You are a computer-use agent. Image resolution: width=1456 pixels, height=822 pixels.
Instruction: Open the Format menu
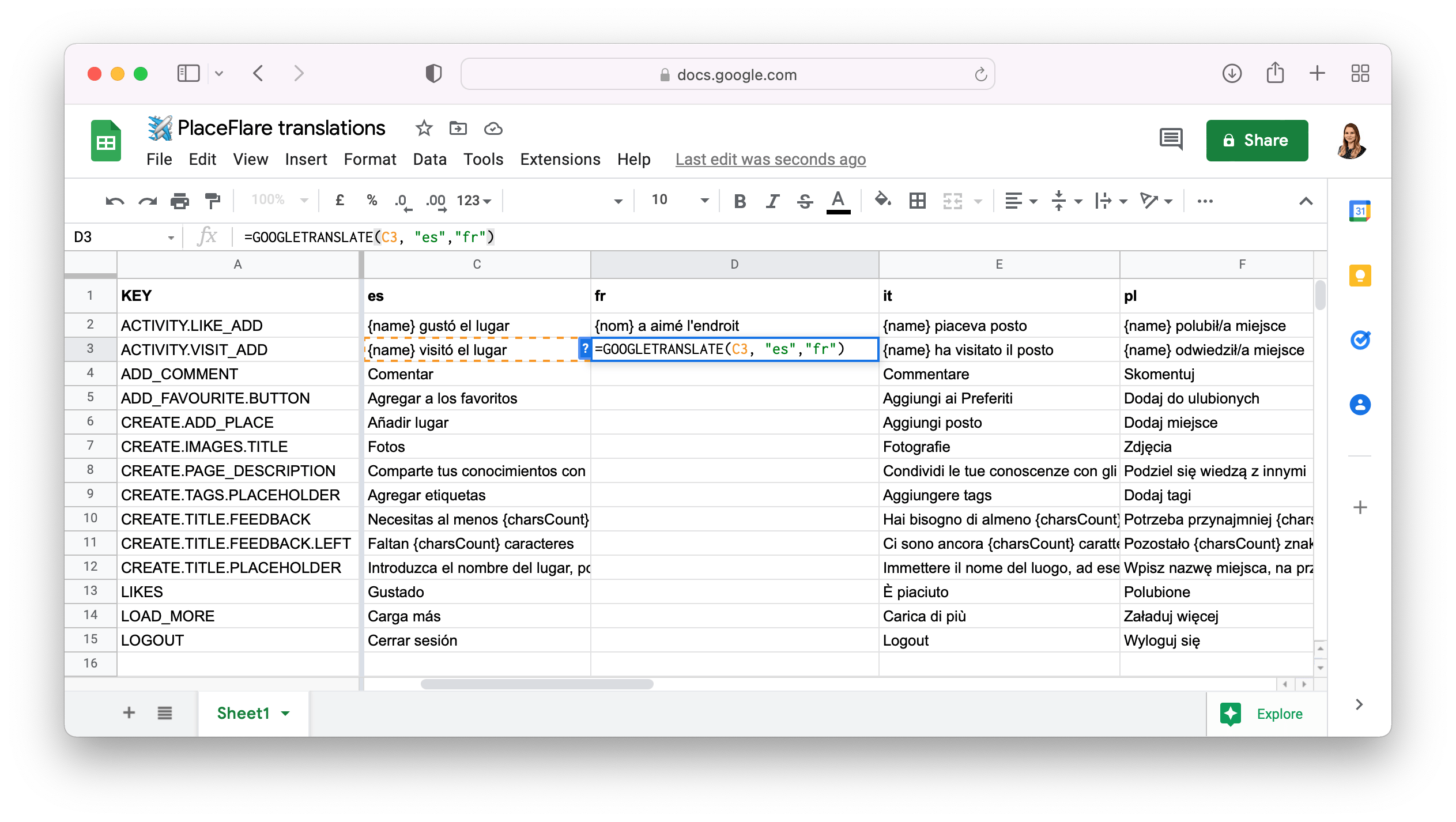pos(370,159)
